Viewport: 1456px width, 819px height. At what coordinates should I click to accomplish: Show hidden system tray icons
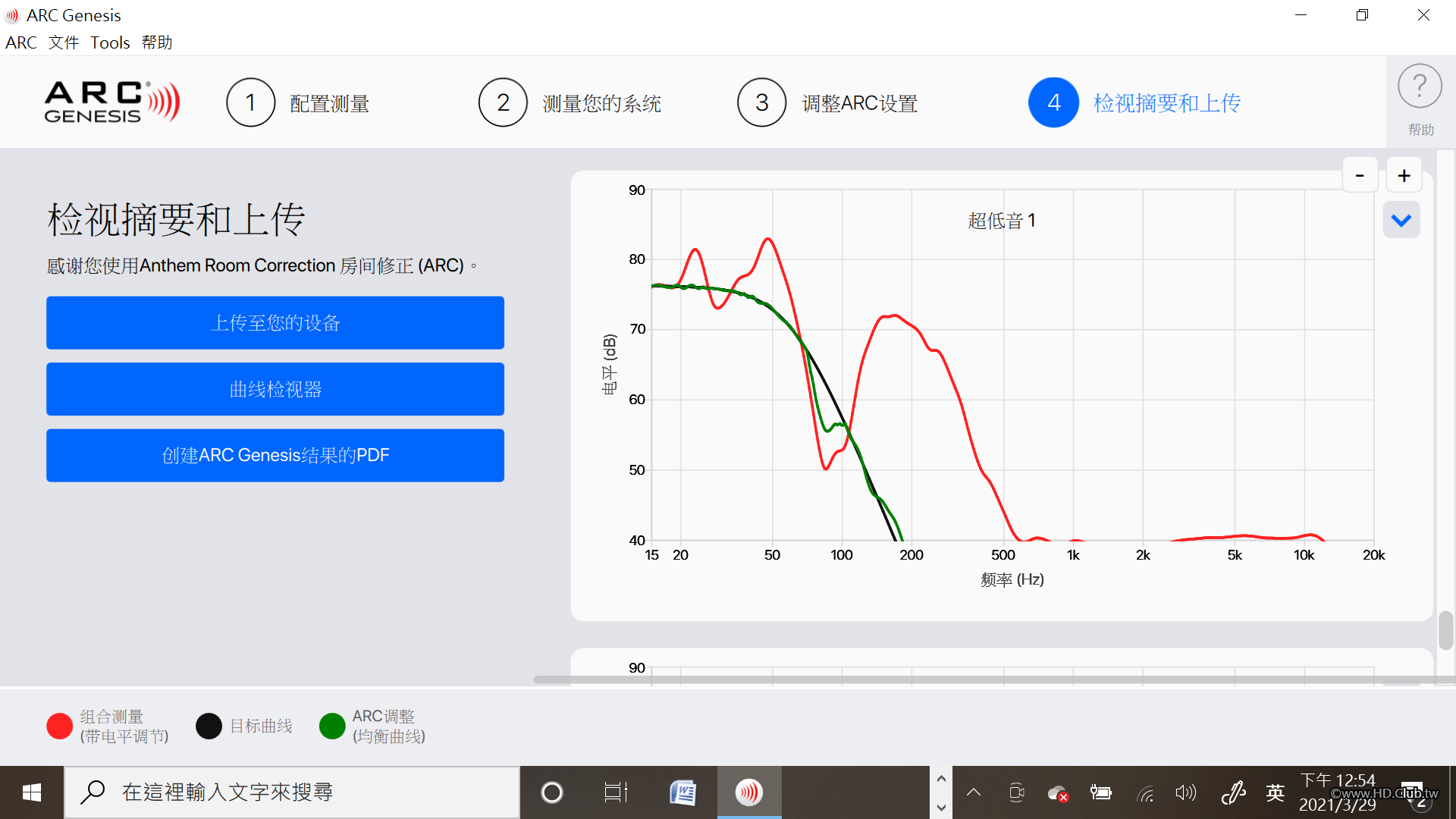tap(974, 792)
